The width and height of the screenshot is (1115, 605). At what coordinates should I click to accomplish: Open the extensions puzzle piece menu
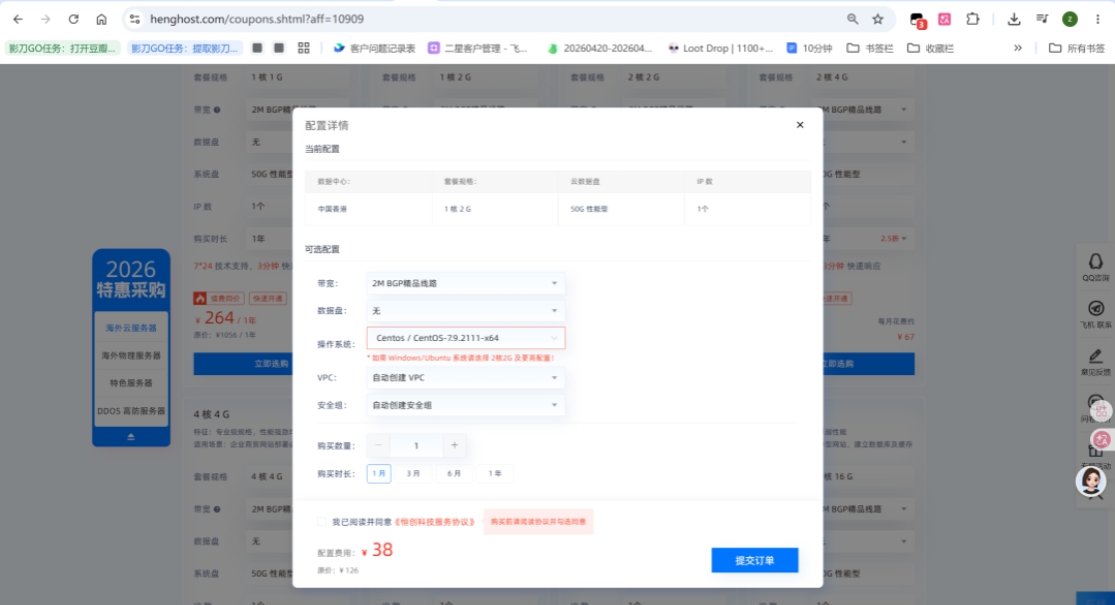pyautogui.click(x=973, y=19)
